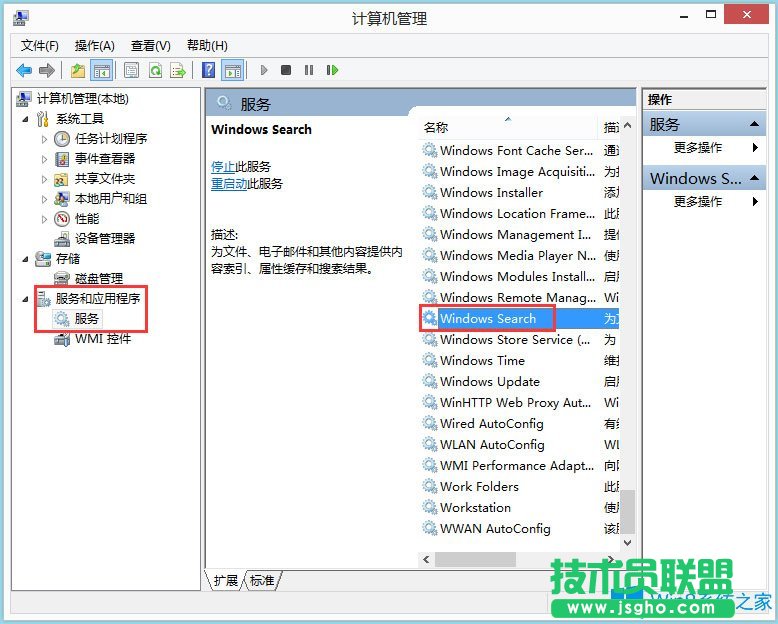The width and height of the screenshot is (778, 624).
Task: Collapse the 服务 section in actions pane
Action: point(754,124)
